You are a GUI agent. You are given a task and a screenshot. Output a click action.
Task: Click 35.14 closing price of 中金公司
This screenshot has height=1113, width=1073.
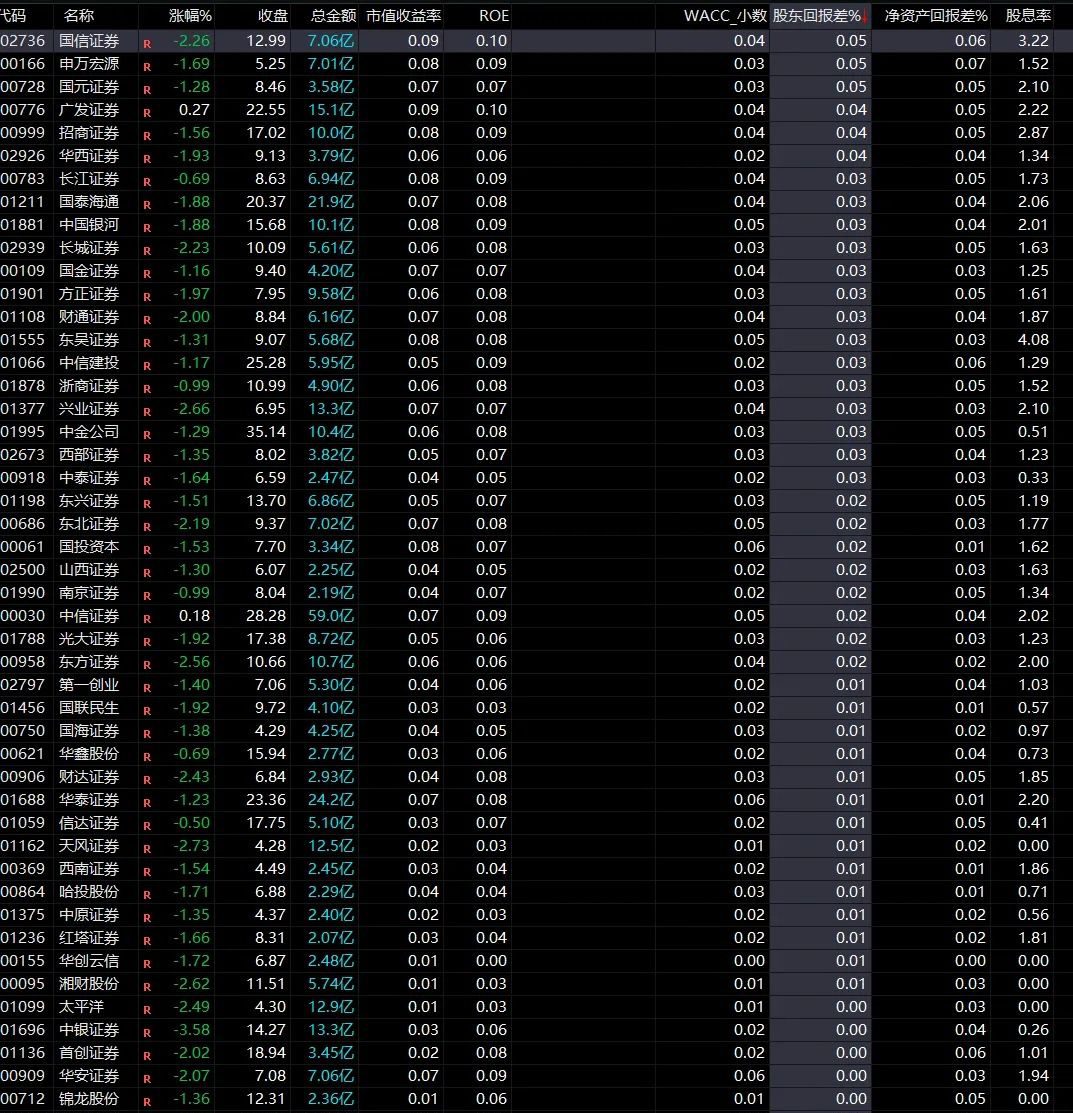tap(266, 432)
